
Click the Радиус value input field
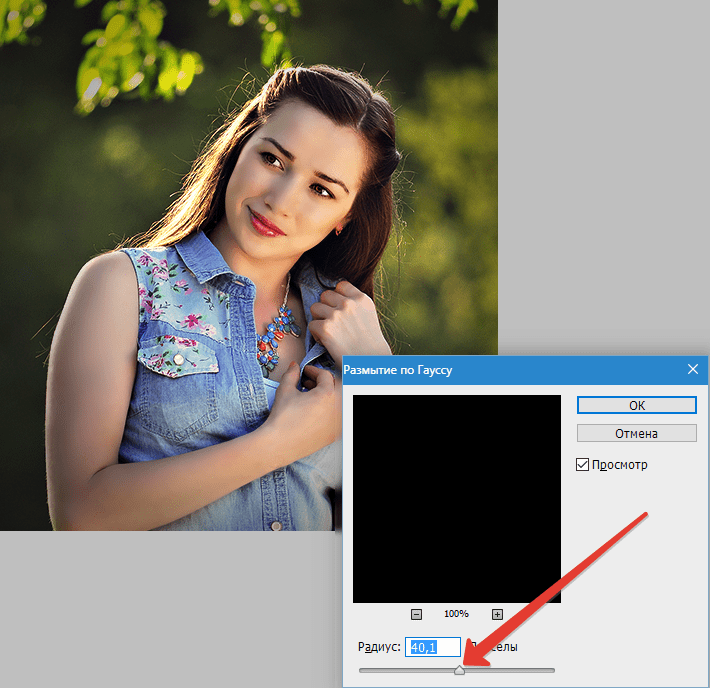432,647
